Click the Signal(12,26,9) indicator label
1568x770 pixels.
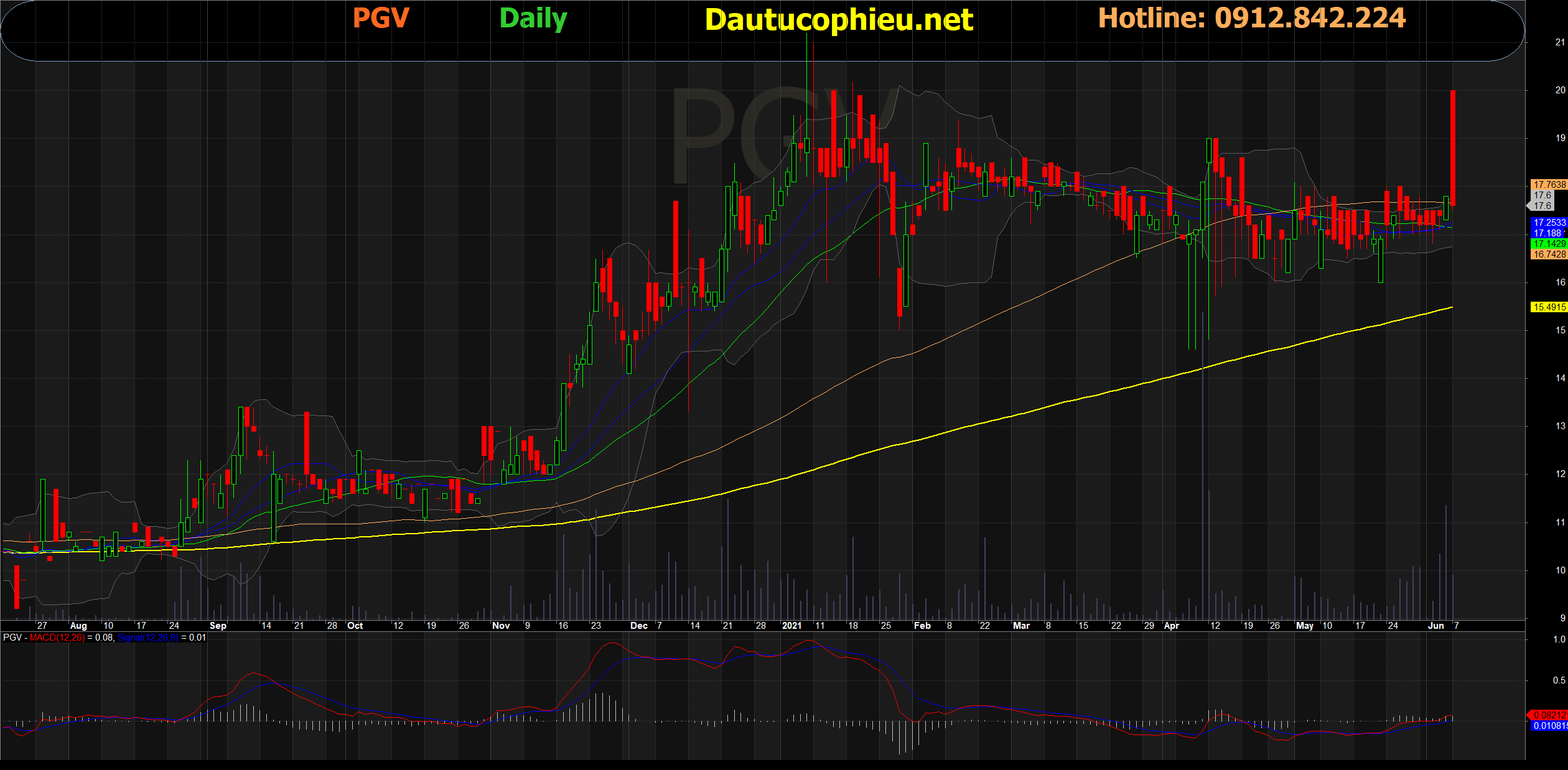click(147, 638)
